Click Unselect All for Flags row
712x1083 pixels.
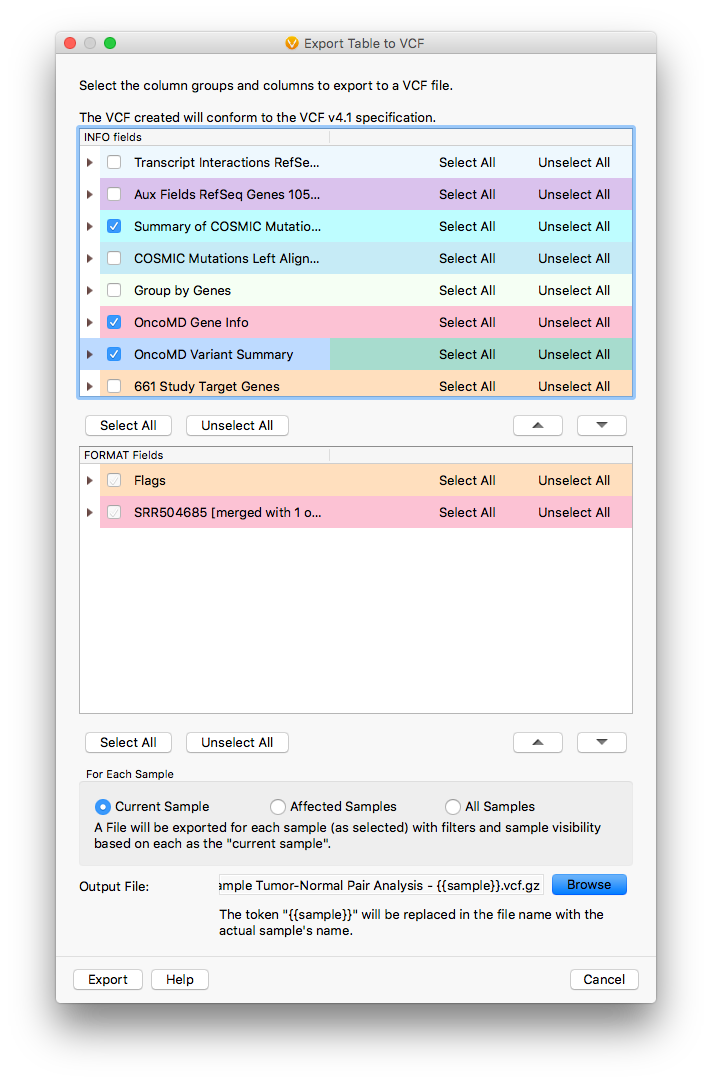[x=574, y=480]
